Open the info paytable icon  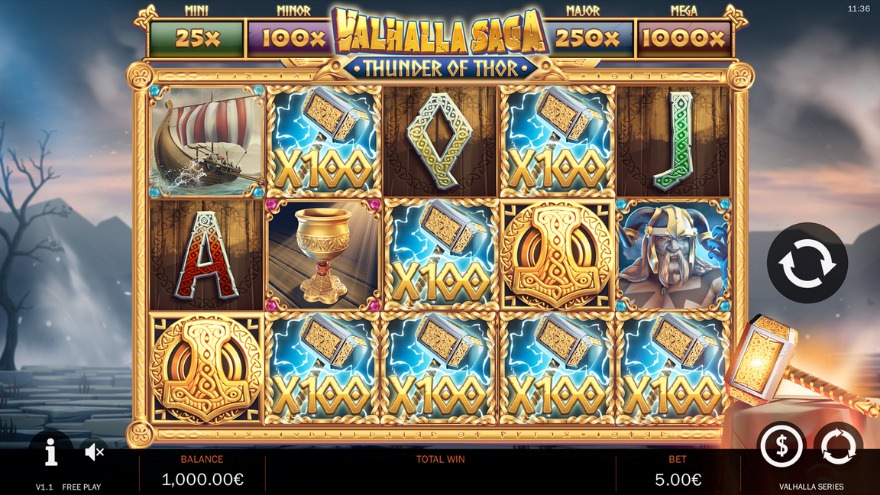[51, 452]
